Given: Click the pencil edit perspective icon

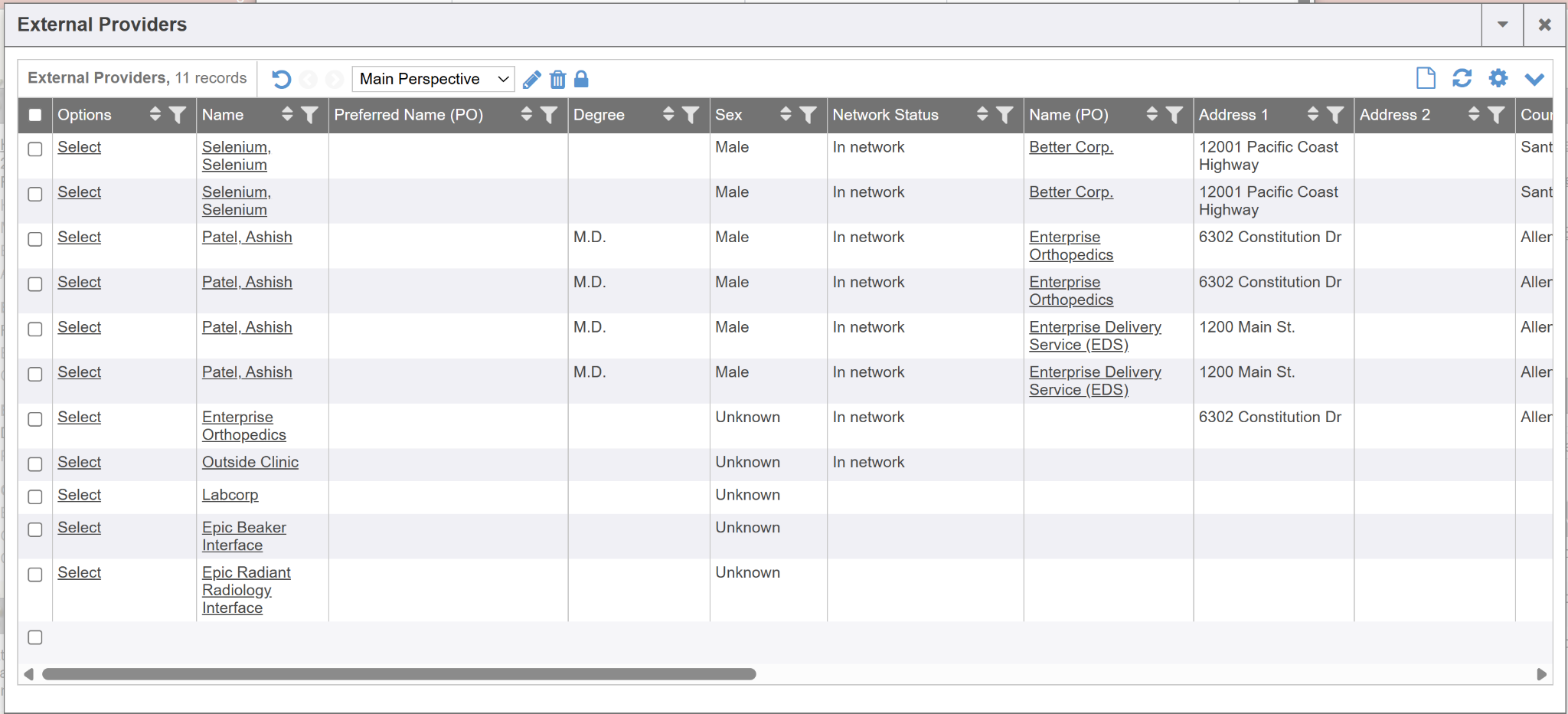Looking at the screenshot, I should pyautogui.click(x=532, y=79).
